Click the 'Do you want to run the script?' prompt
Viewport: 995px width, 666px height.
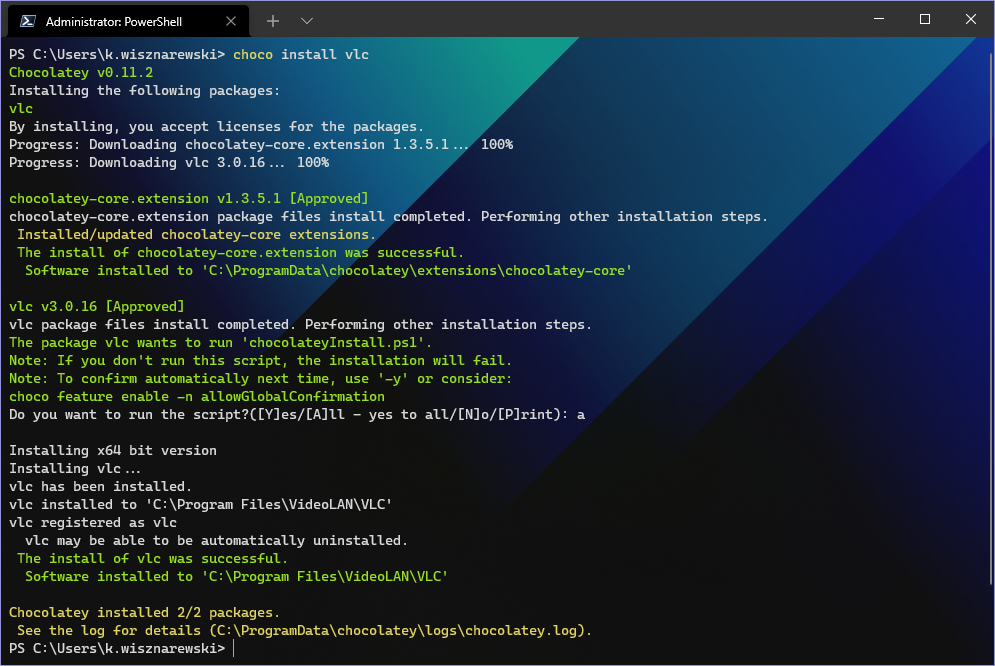297,415
